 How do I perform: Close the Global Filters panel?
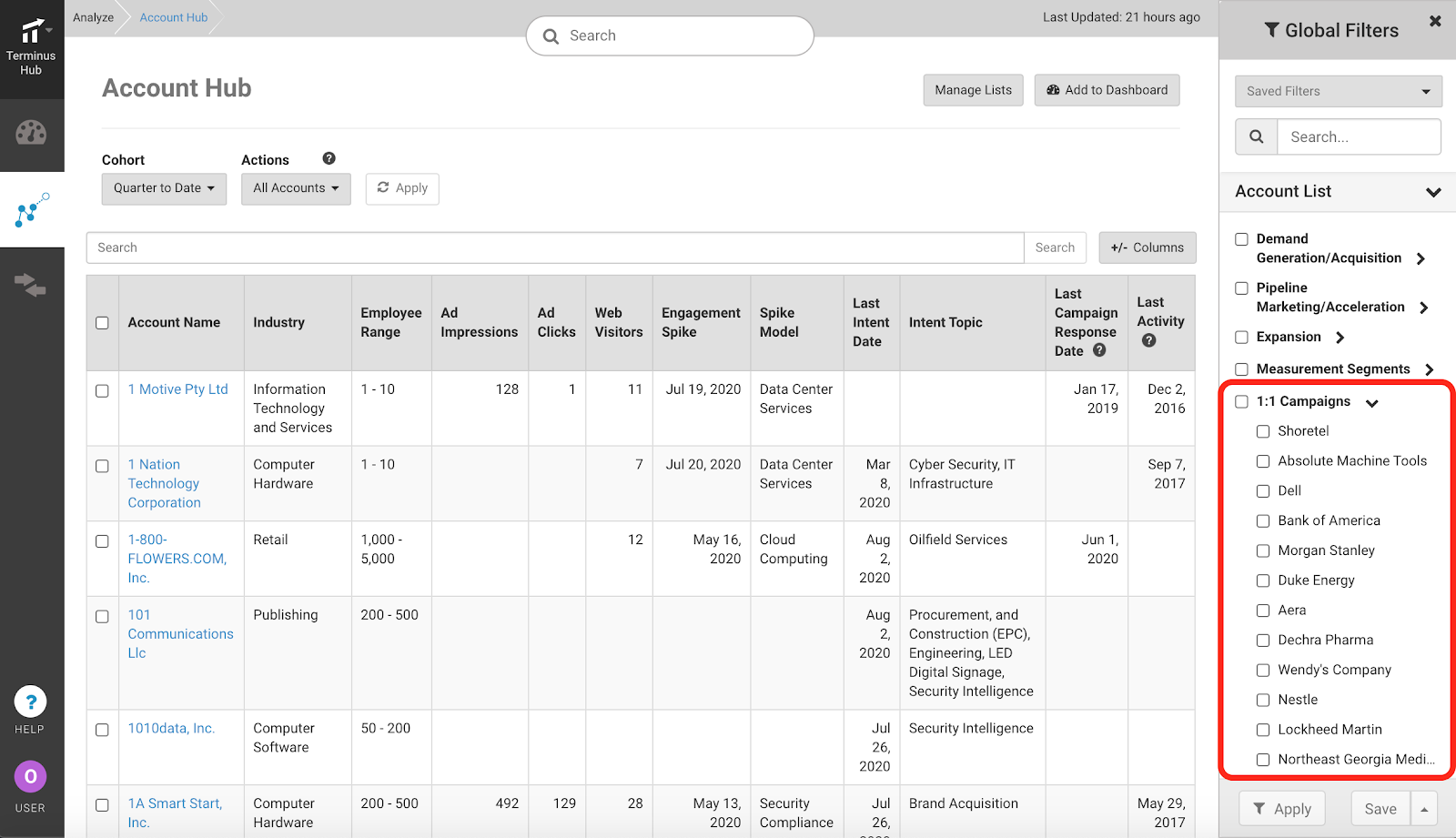[1435, 21]
